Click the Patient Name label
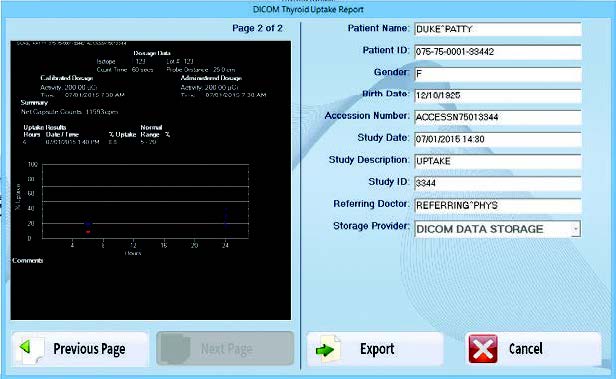 (x=378, y=28)
